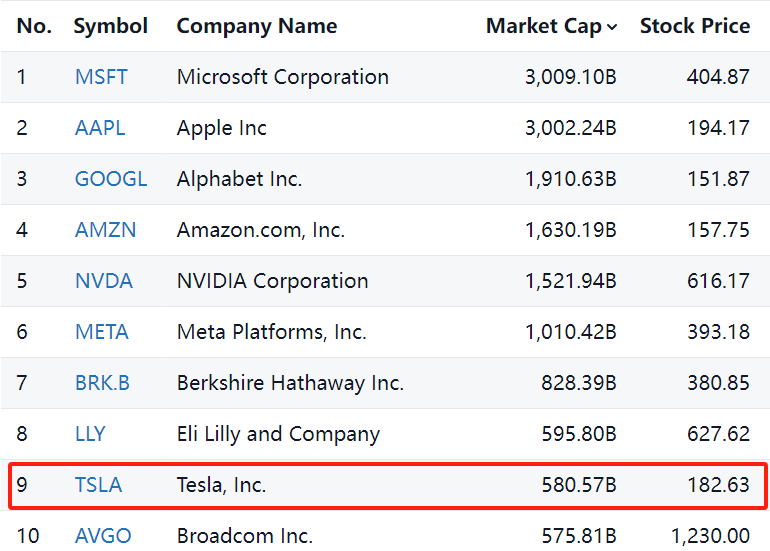Select the Berkshire Hathaway Inc. name cell
The height and width of the screenshot is (551, 770).
[x=290, y=383]
